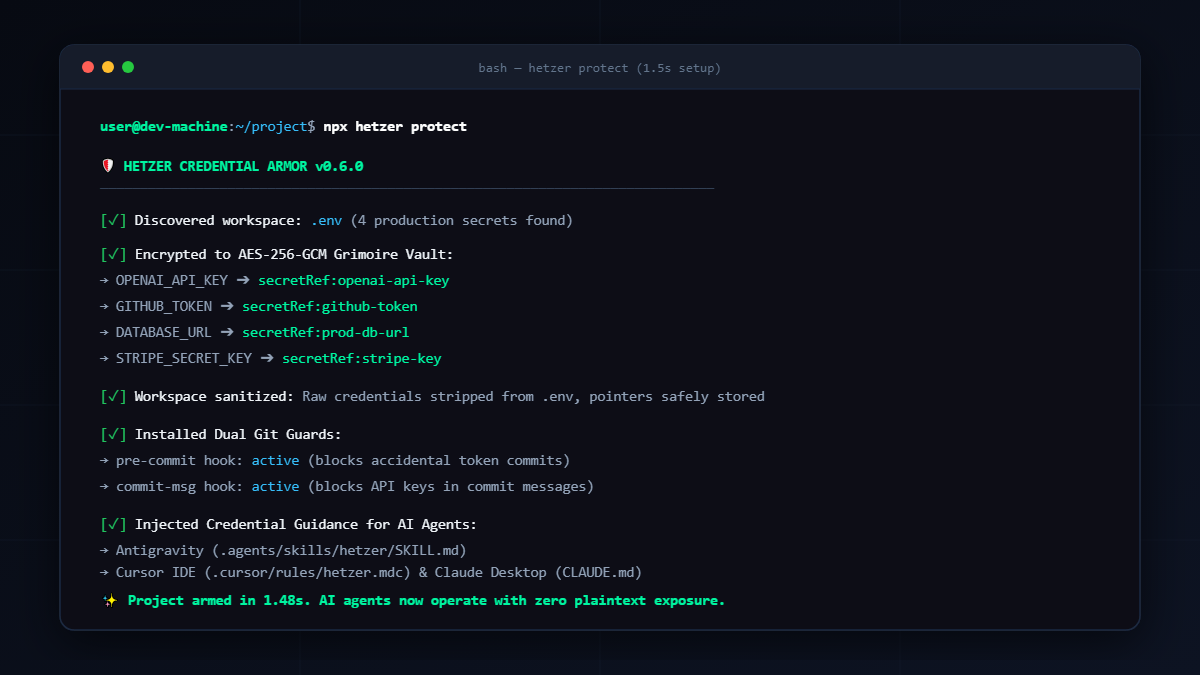Screen dimensions: 1200x675
Task: Click 'active' status on the commit-msg hook line
Action: (x=275, y=486)
